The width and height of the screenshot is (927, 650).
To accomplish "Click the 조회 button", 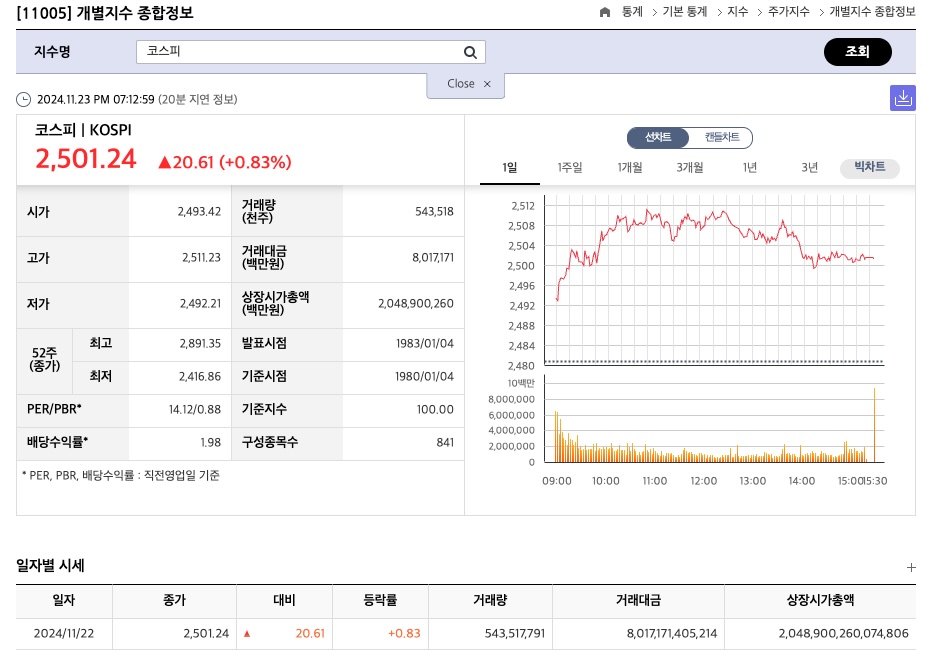I will pyautogui.click(x=857, y=52).
